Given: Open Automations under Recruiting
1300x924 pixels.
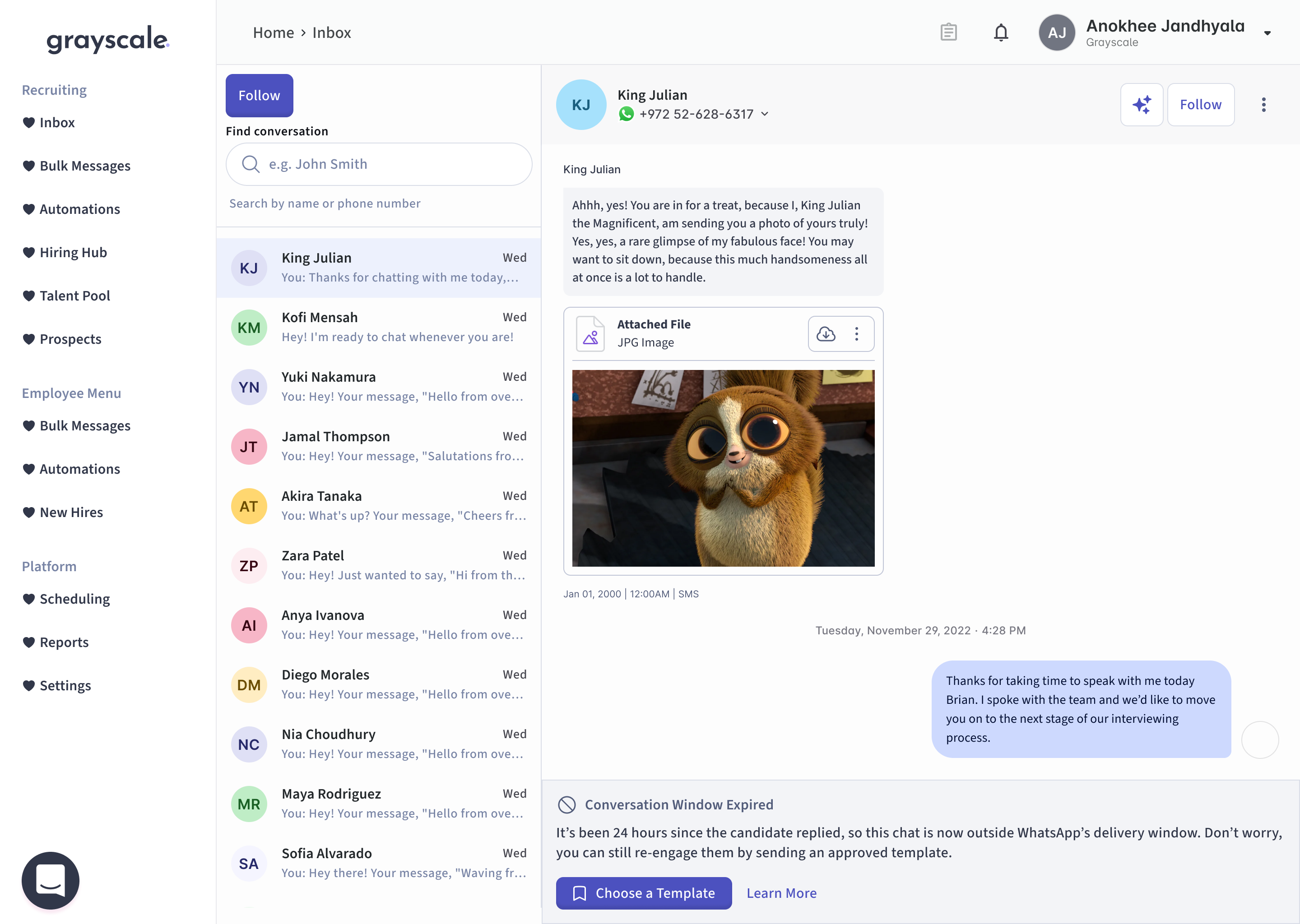Looking at the screenshot, I should 72,209.
